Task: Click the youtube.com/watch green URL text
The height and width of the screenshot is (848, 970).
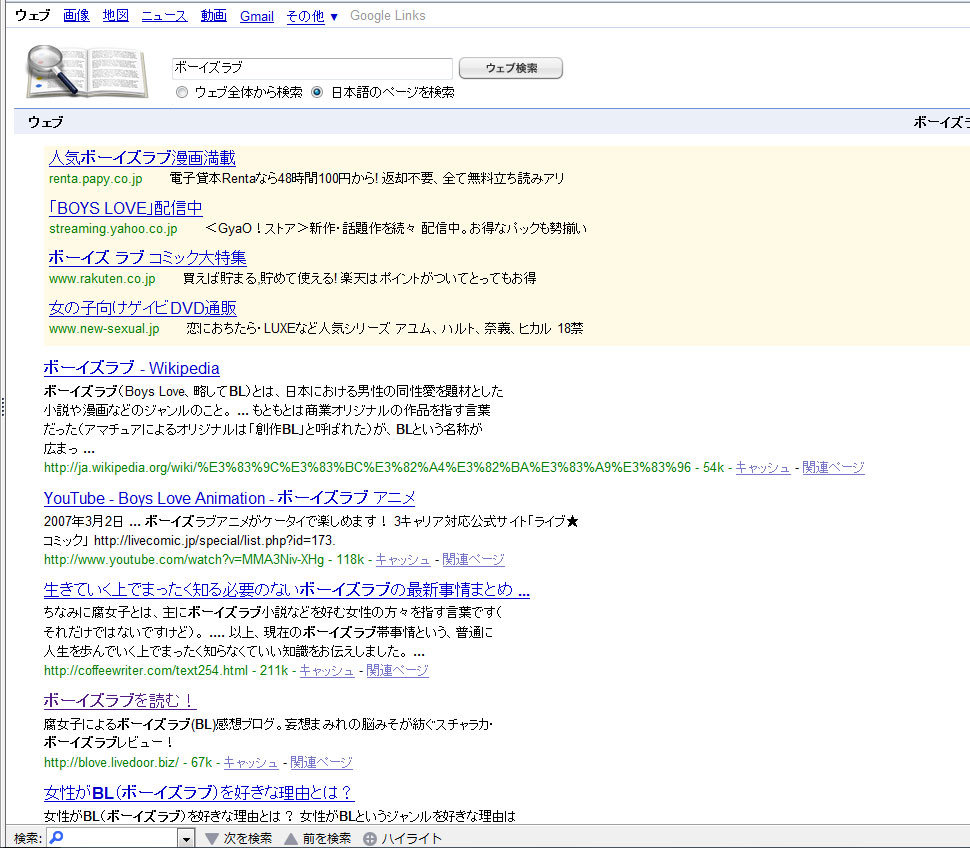Action: [x=184, y=560]
